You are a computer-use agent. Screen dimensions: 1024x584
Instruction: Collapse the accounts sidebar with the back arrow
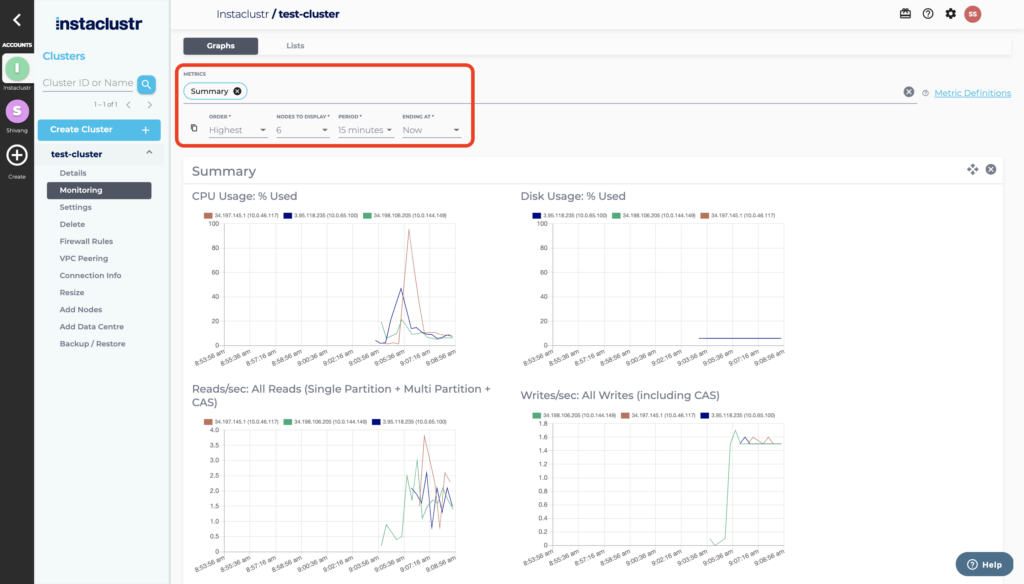16,19
